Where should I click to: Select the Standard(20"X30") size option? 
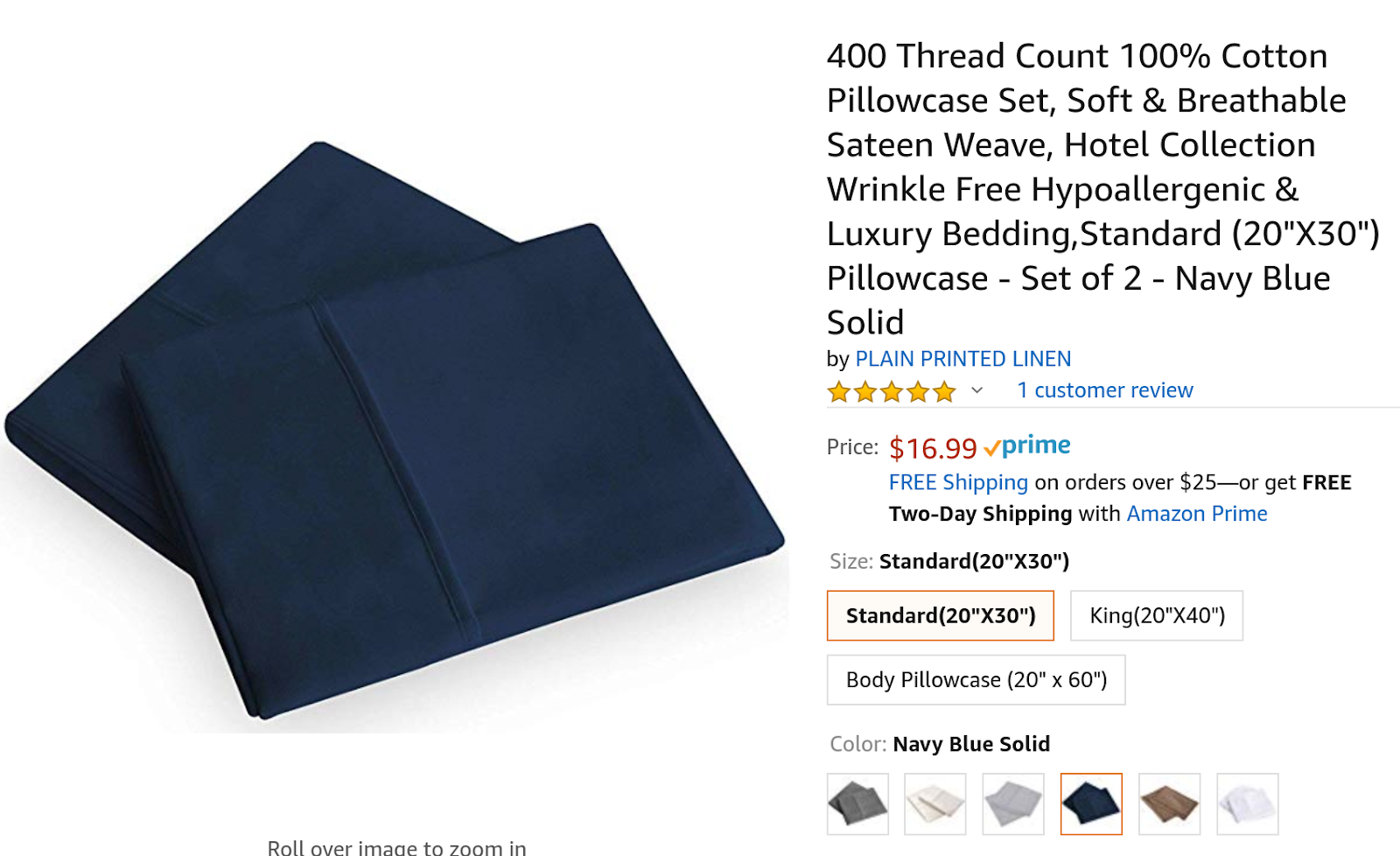[941, 615]
